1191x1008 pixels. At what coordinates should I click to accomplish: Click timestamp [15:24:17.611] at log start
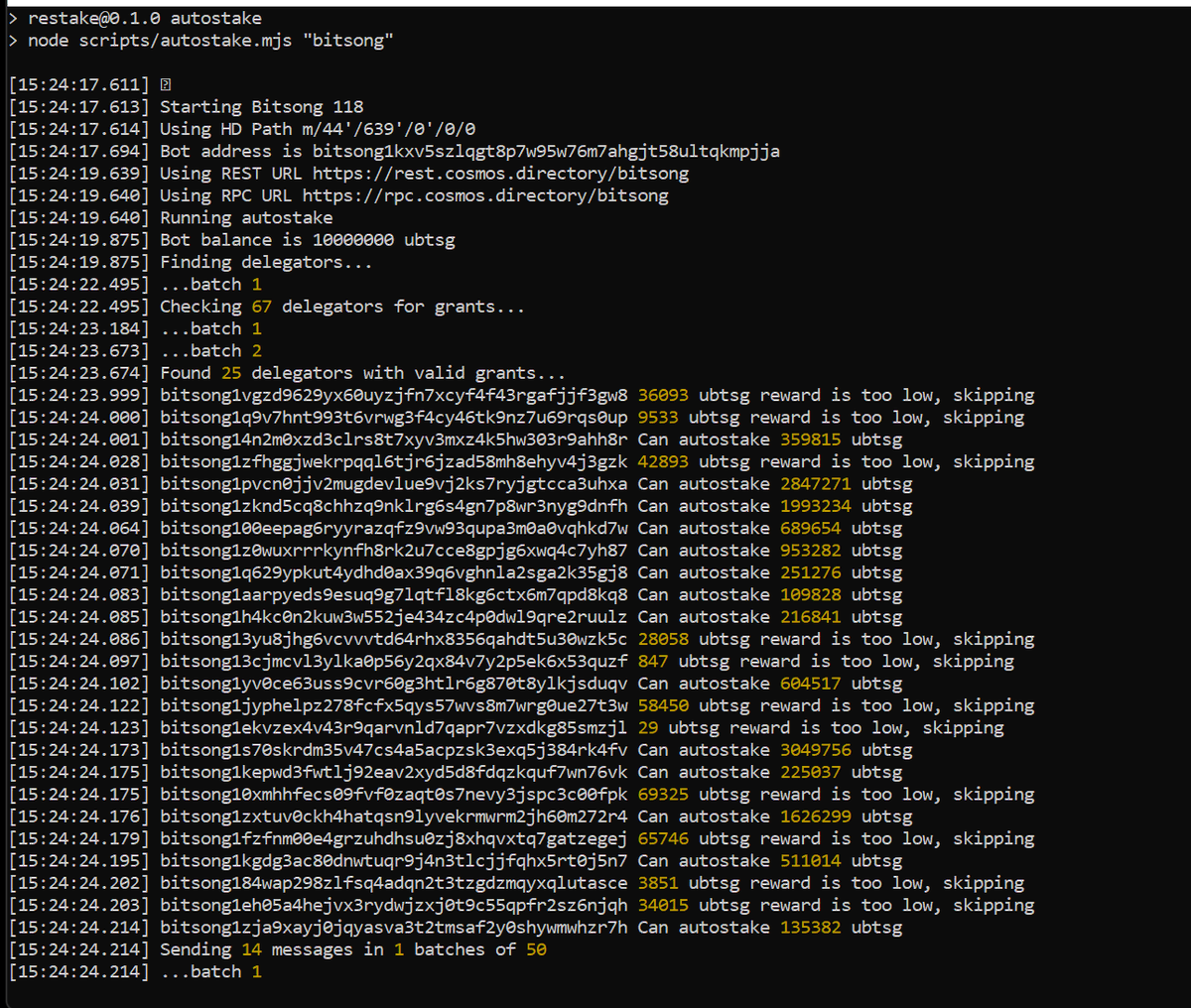(x=79, y=85)
